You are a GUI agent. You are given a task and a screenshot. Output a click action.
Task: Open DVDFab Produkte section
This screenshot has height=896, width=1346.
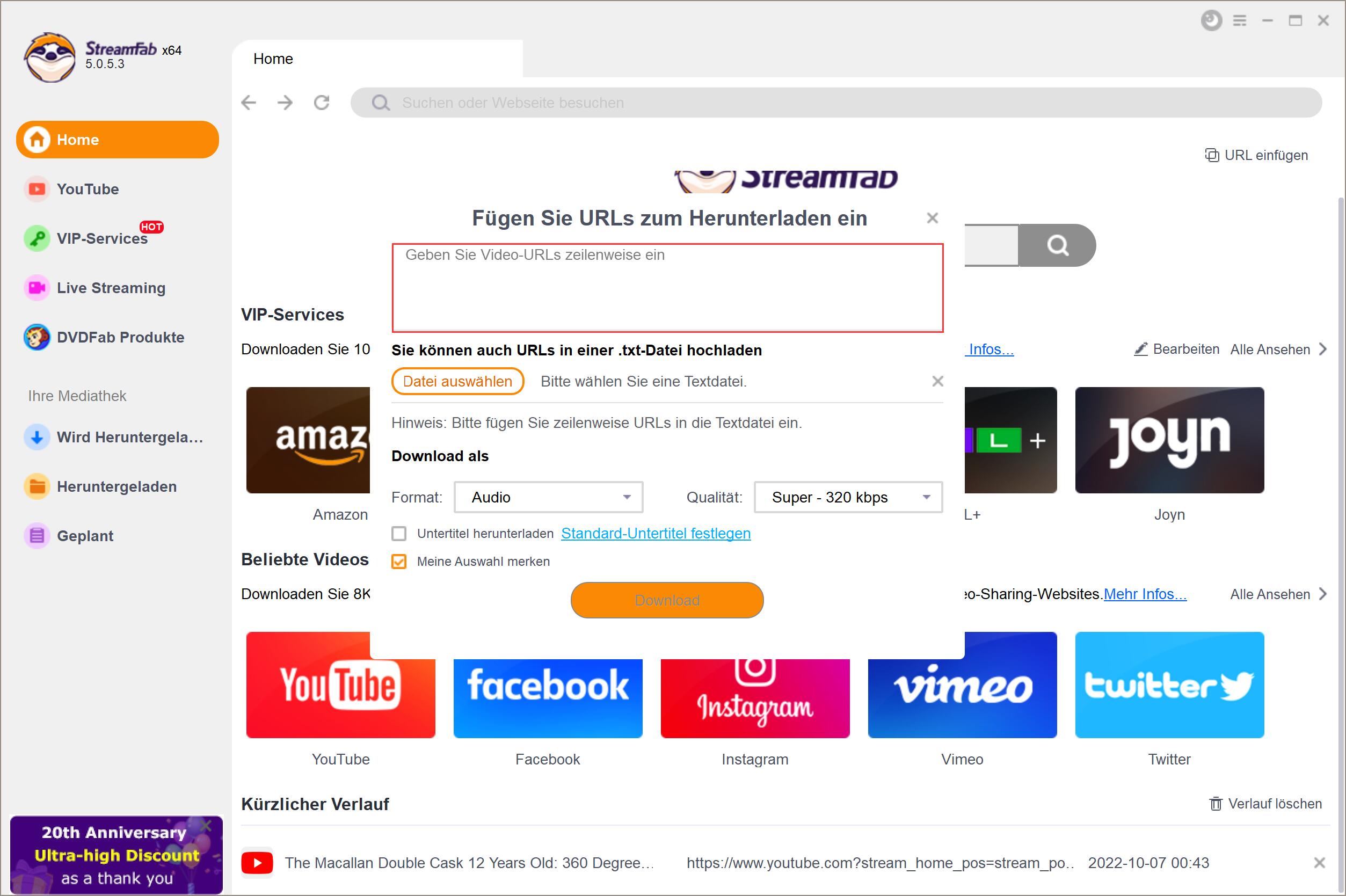click(x=104, y=337)
